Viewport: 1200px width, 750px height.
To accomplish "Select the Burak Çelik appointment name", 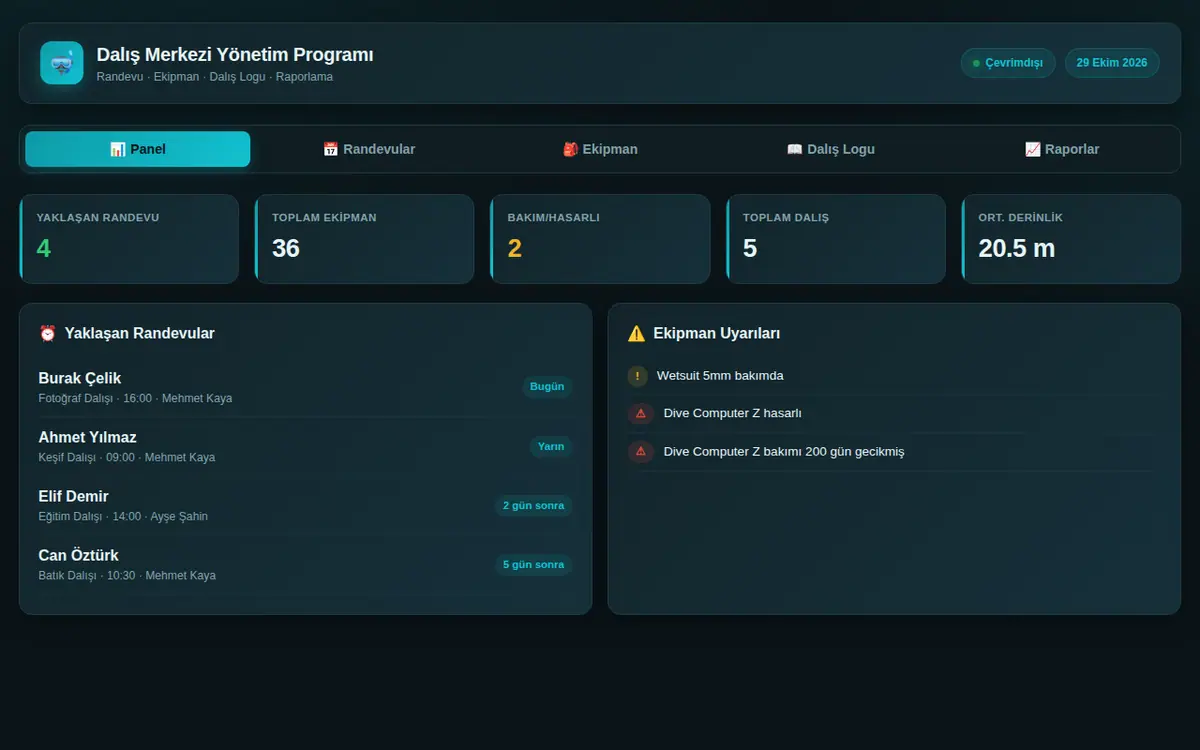I will pos(80,378).
